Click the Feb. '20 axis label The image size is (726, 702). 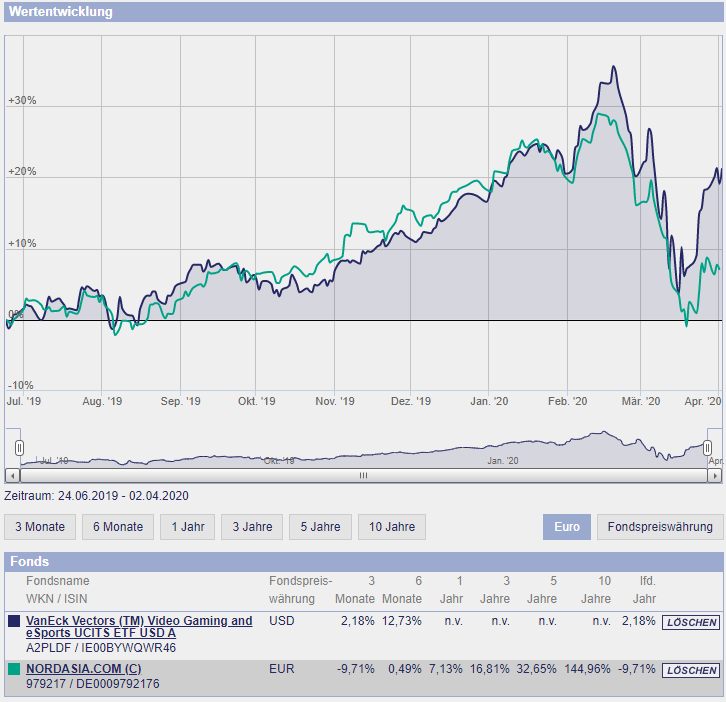tap(567, 401)
